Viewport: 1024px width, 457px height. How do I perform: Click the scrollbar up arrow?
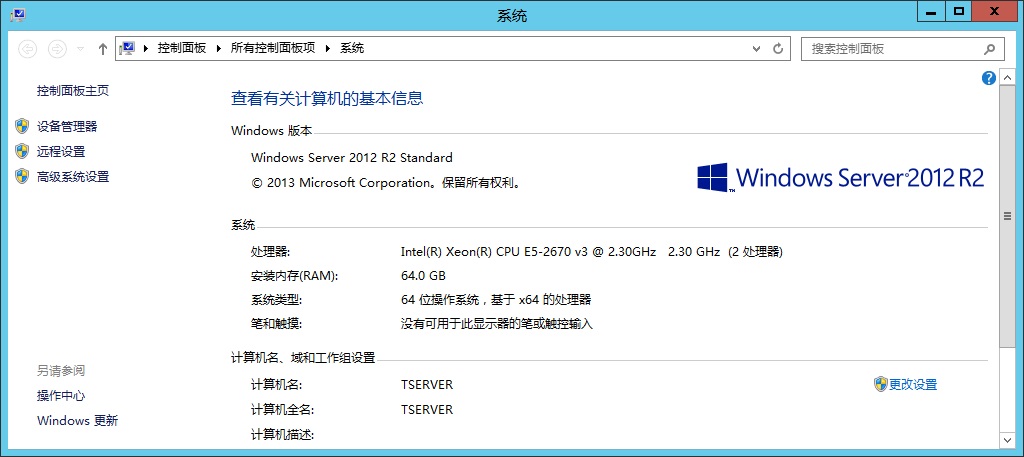pos(1008,77)
